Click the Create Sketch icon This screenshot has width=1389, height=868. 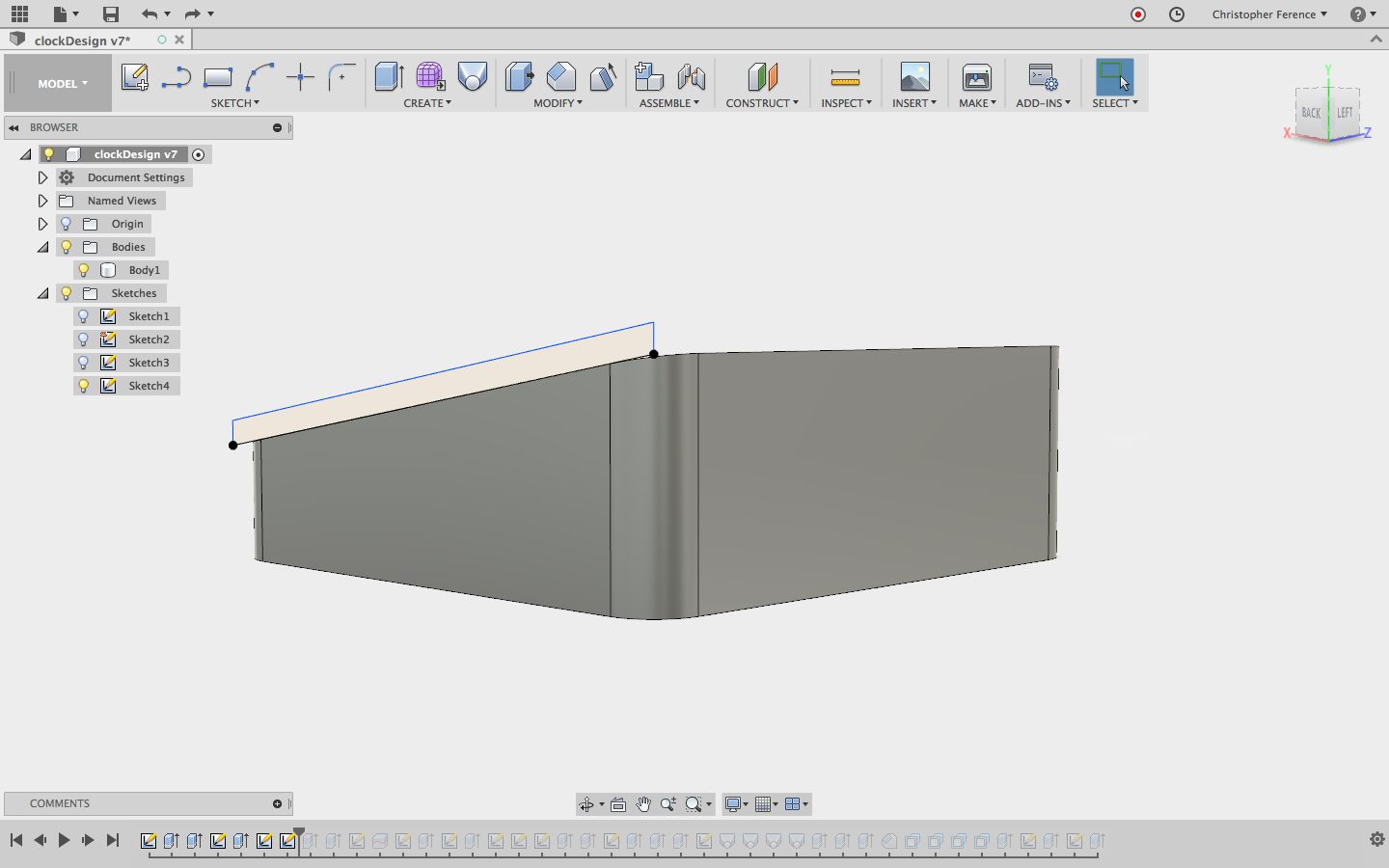tap(134, 77)
